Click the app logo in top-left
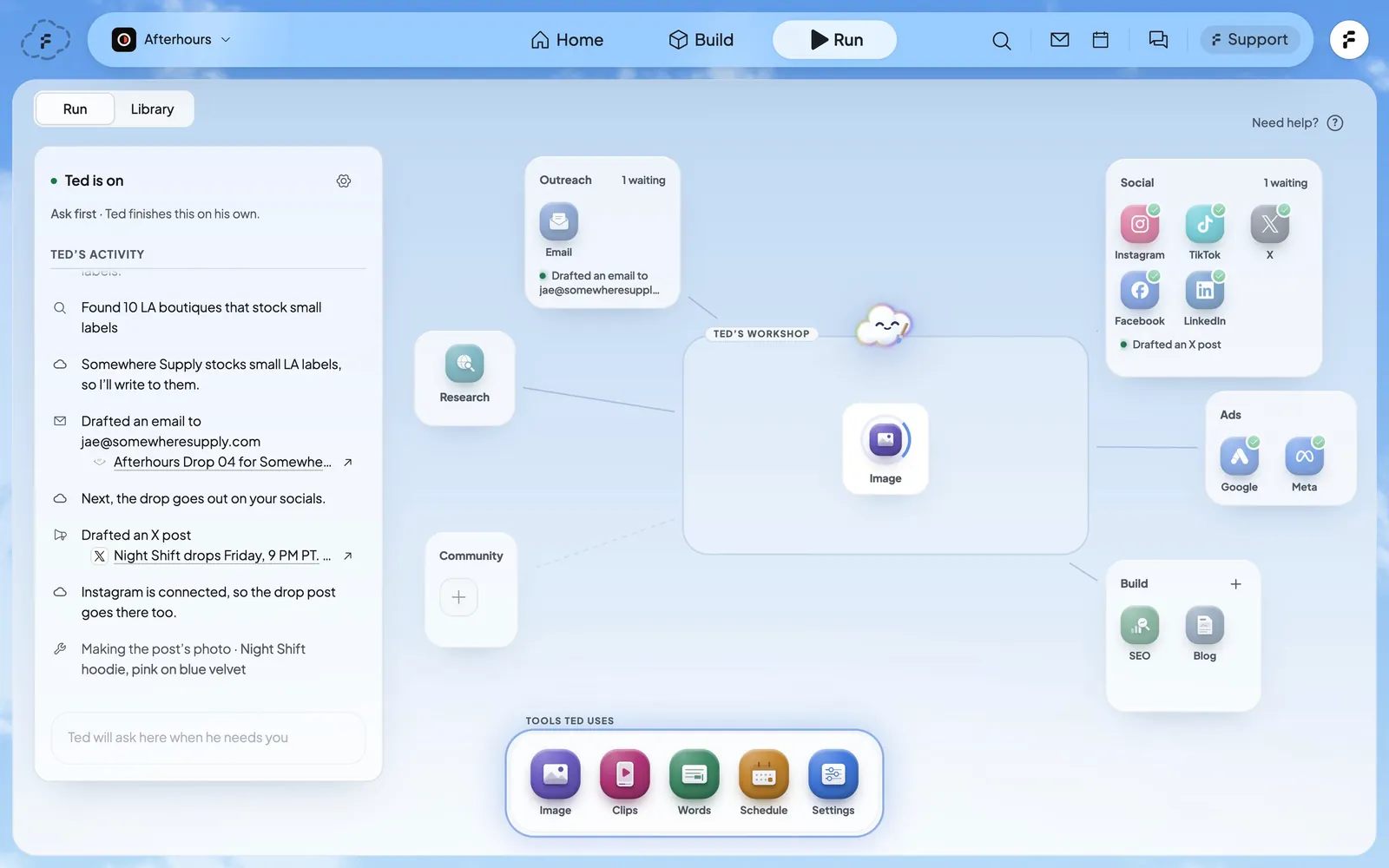Viewport: 1389px width, 868px height. [45, 40]
